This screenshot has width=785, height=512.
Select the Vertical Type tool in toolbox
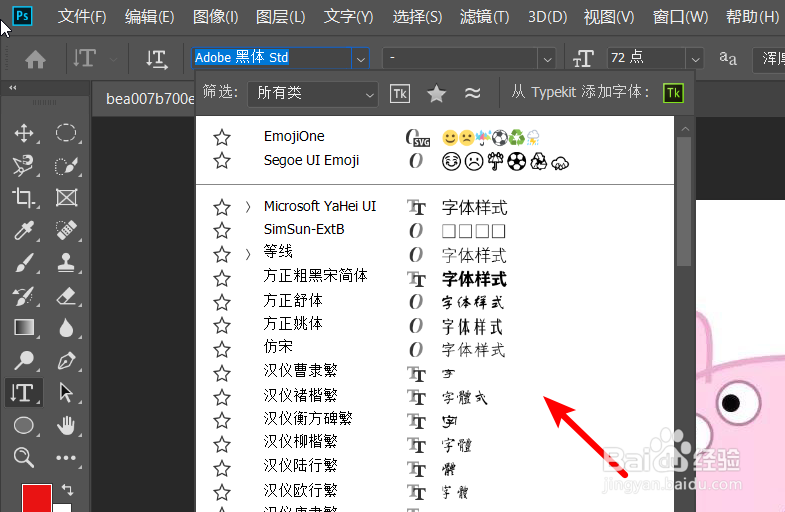(23, 393)
